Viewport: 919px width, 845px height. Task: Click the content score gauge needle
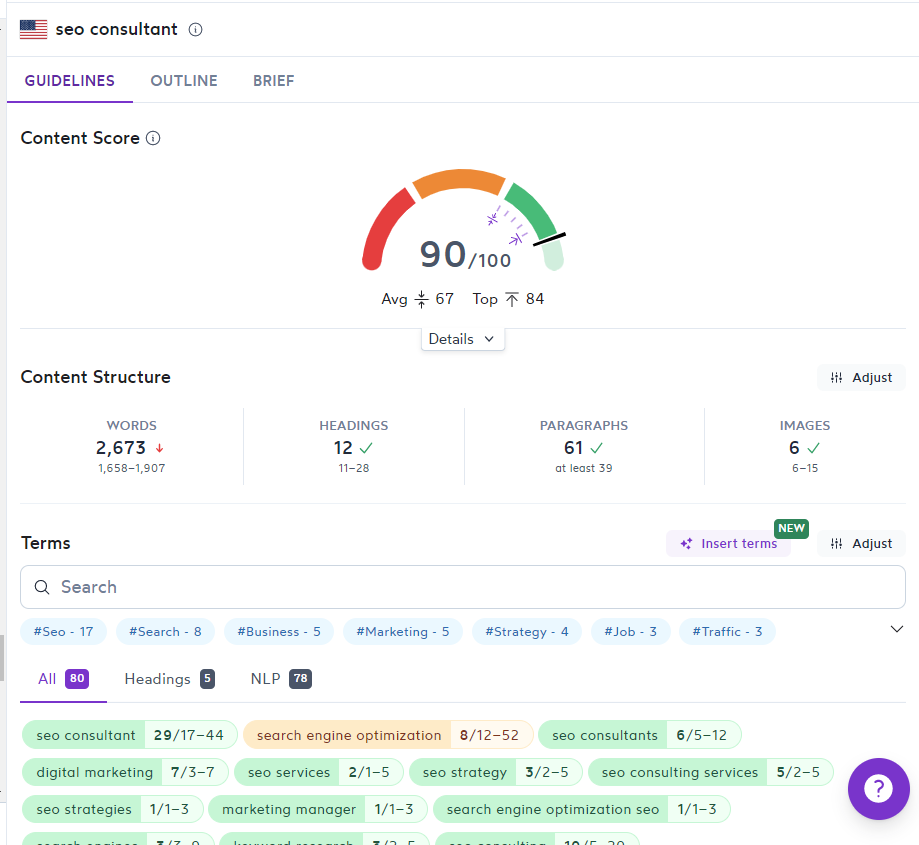[x=549, y=240]
